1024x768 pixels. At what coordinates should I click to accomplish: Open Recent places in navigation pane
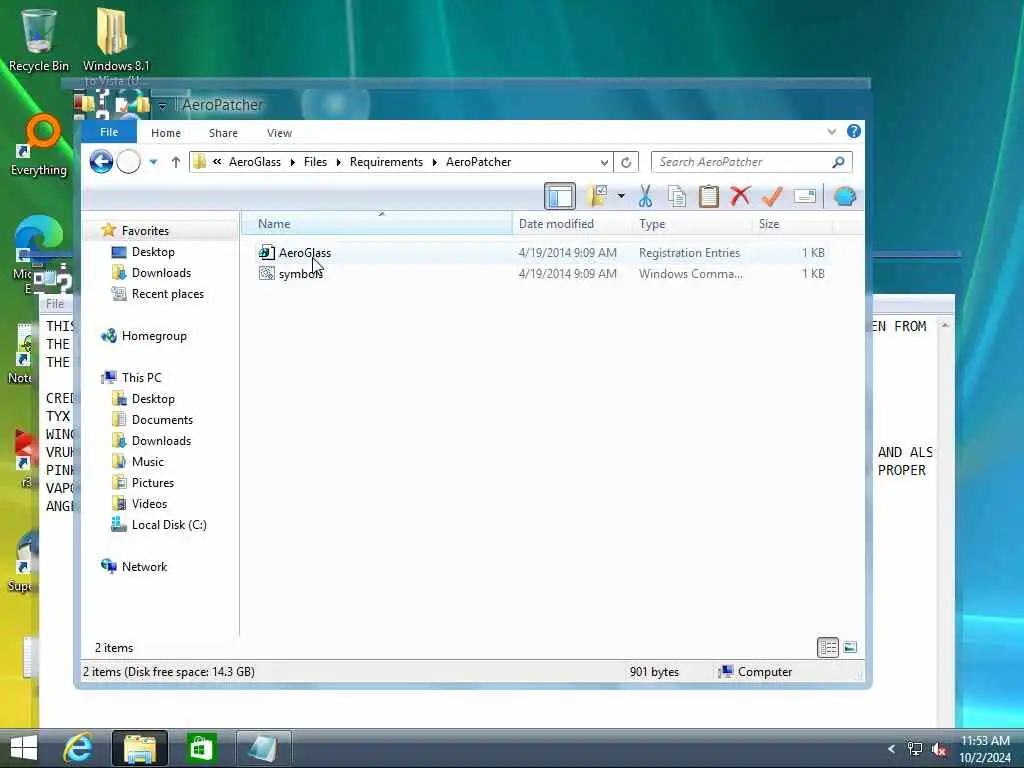(x=167, y=294)
